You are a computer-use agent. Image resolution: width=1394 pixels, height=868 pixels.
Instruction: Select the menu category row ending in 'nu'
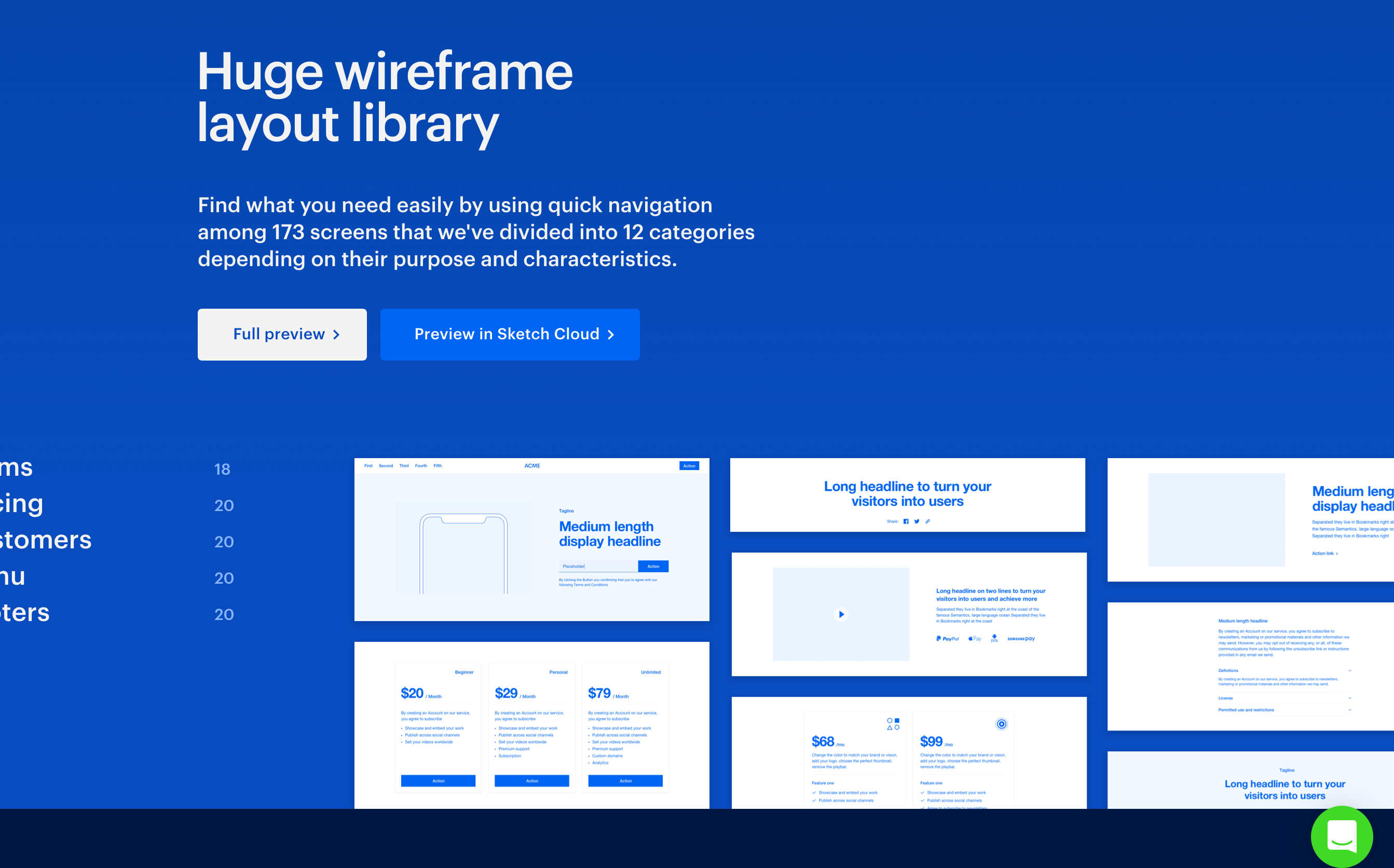[118, 577]
